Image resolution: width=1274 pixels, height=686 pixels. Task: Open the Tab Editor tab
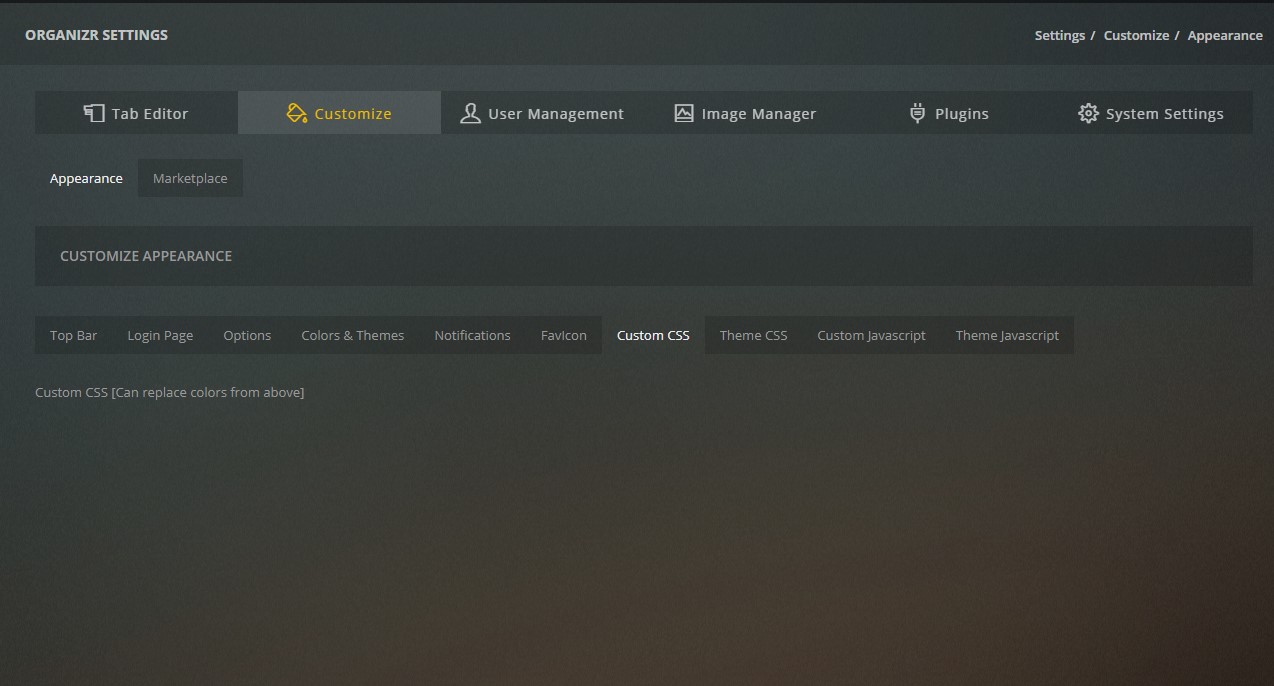(x=136, y=113)
